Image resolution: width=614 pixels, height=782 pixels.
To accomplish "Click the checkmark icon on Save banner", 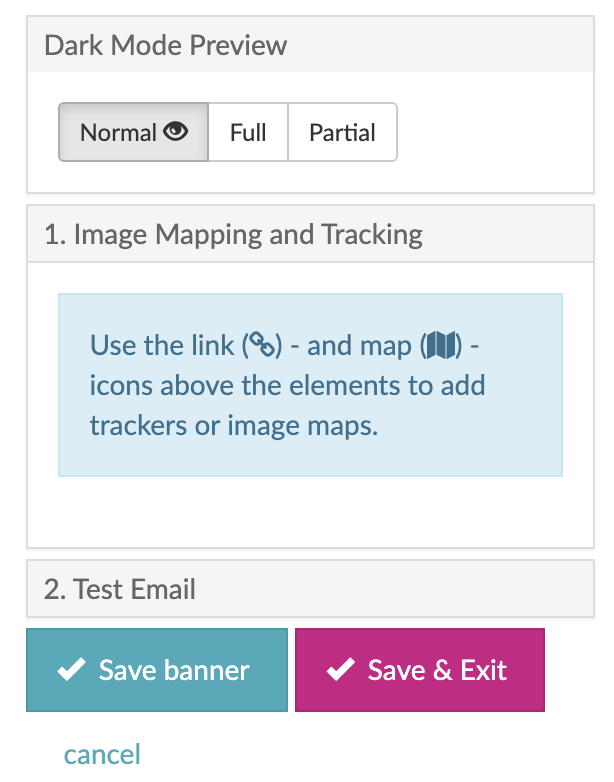I will tap(71, 670).
